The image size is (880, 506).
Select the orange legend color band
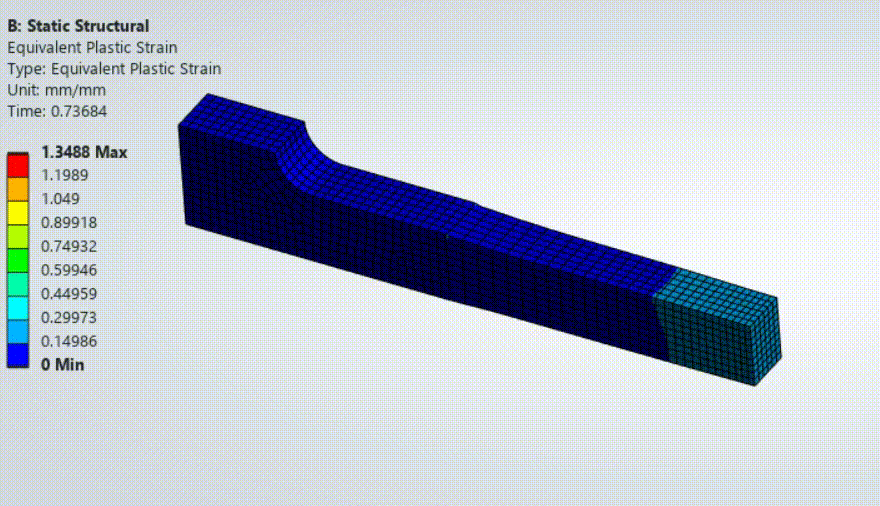18,187
